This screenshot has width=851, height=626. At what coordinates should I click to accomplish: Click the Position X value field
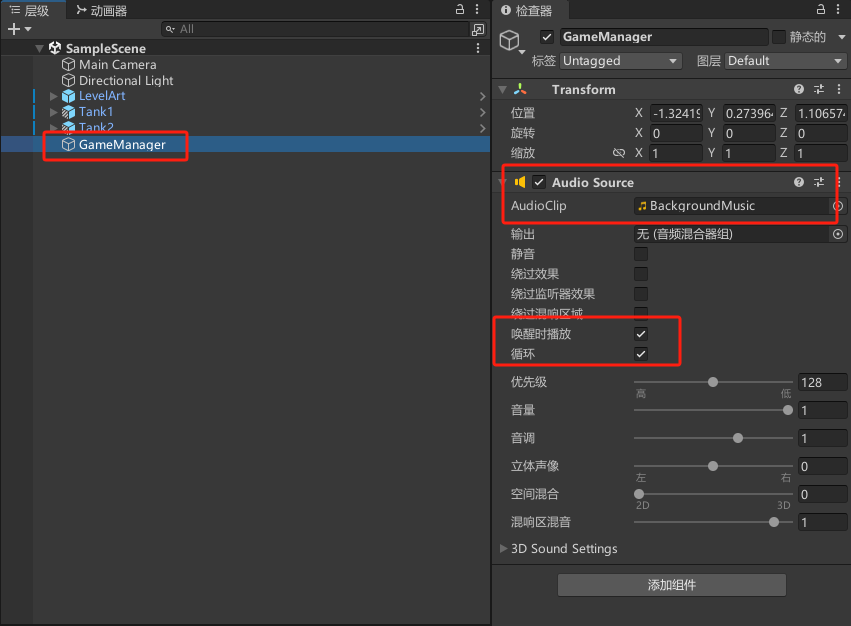[676, 113]
